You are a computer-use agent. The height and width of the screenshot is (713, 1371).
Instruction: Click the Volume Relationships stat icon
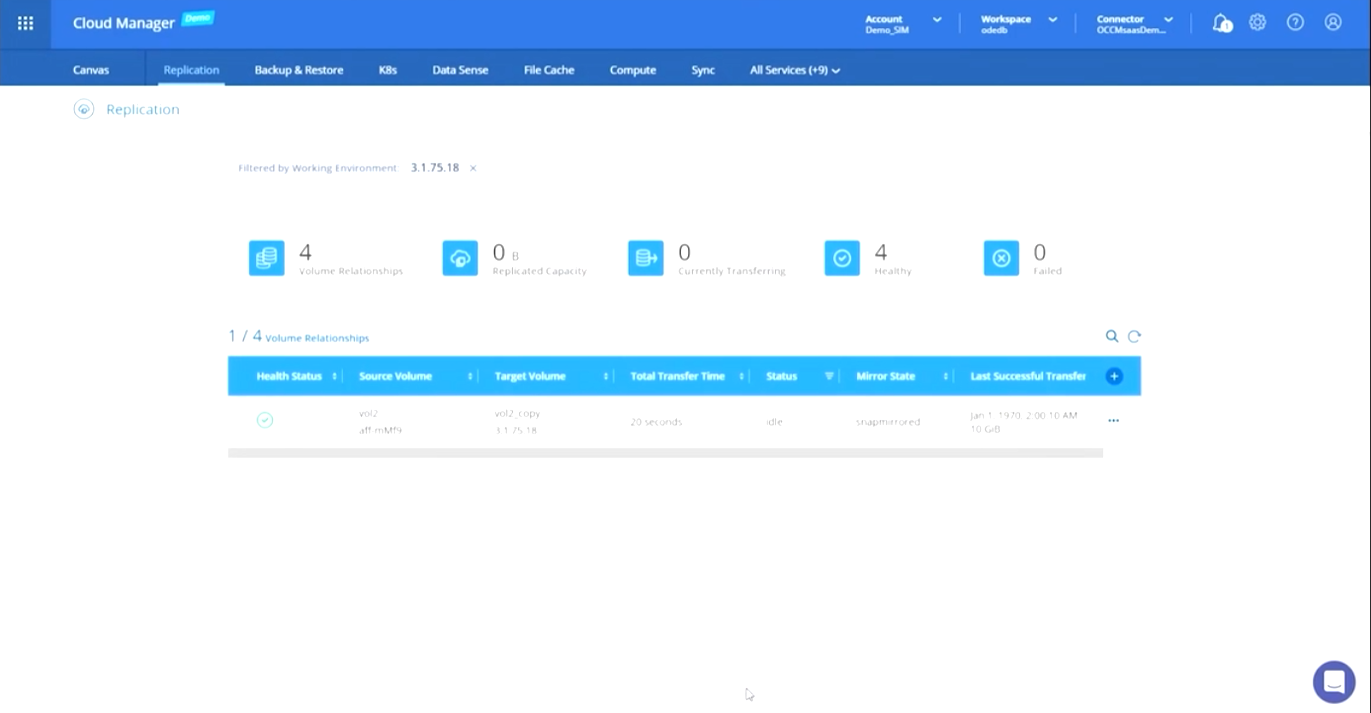click(266, 258)
